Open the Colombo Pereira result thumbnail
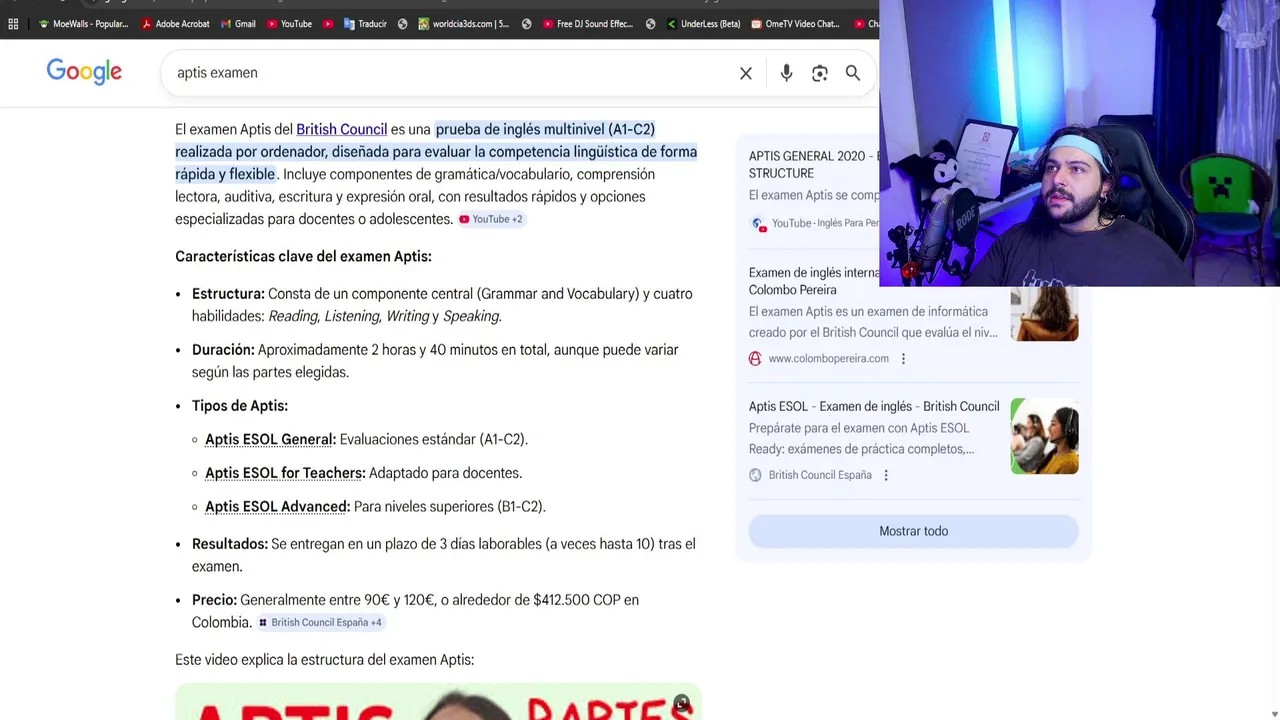This screenshot has width=1280, height=720. tap(1044, 314)
